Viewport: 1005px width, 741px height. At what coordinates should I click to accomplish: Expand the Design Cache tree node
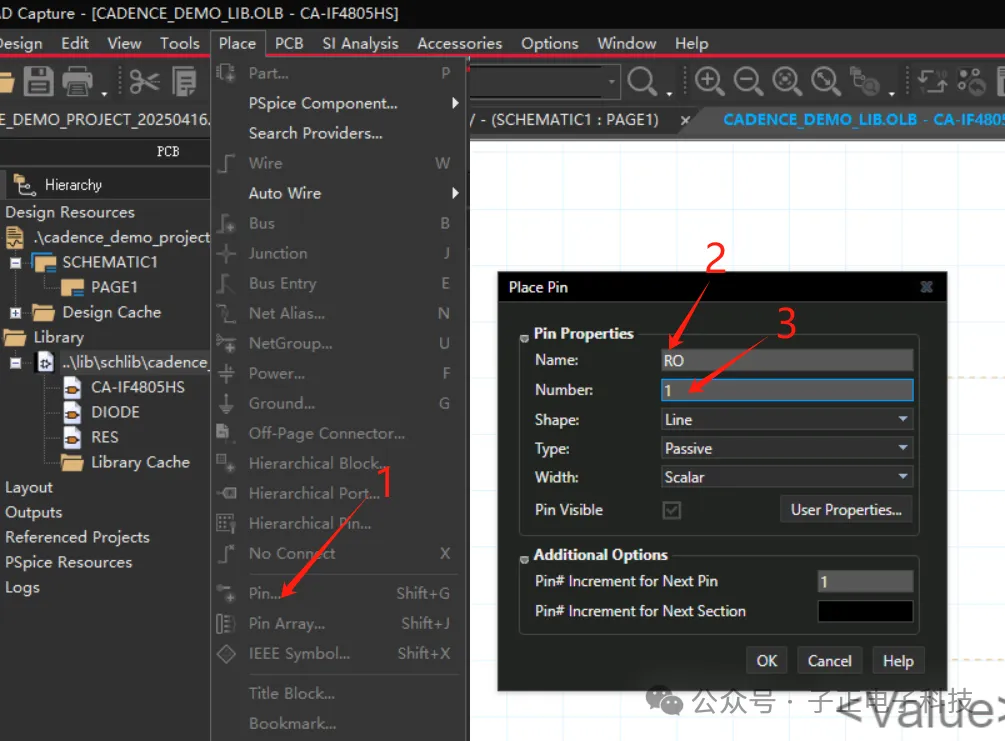15,313
